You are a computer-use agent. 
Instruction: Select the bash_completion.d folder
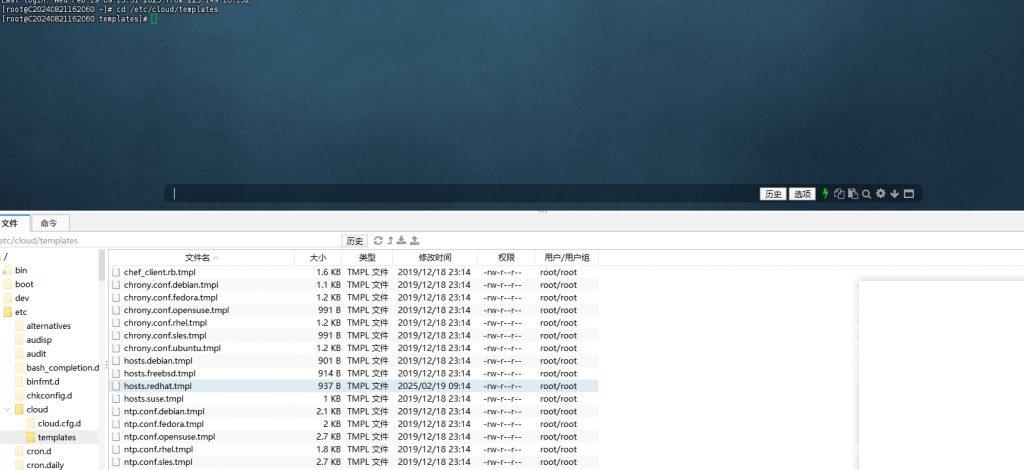(x=63, y=368)
